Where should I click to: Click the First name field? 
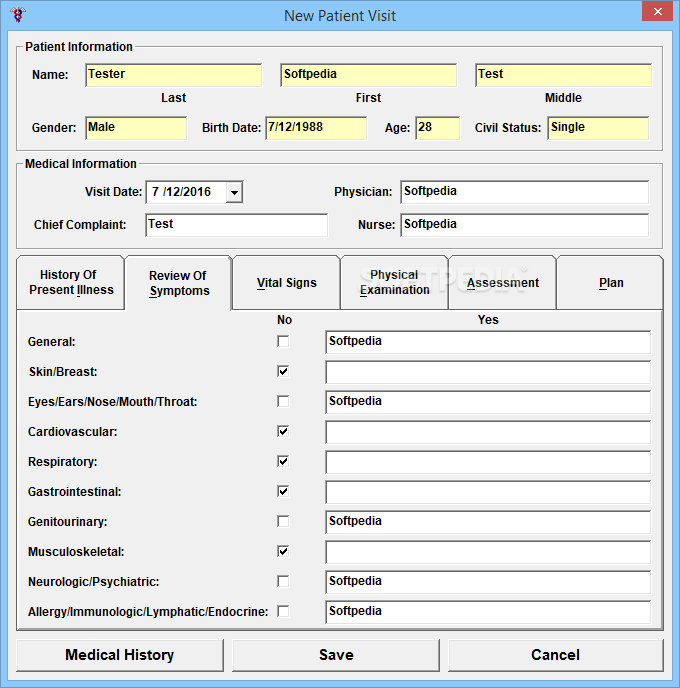tap(369, 75)
